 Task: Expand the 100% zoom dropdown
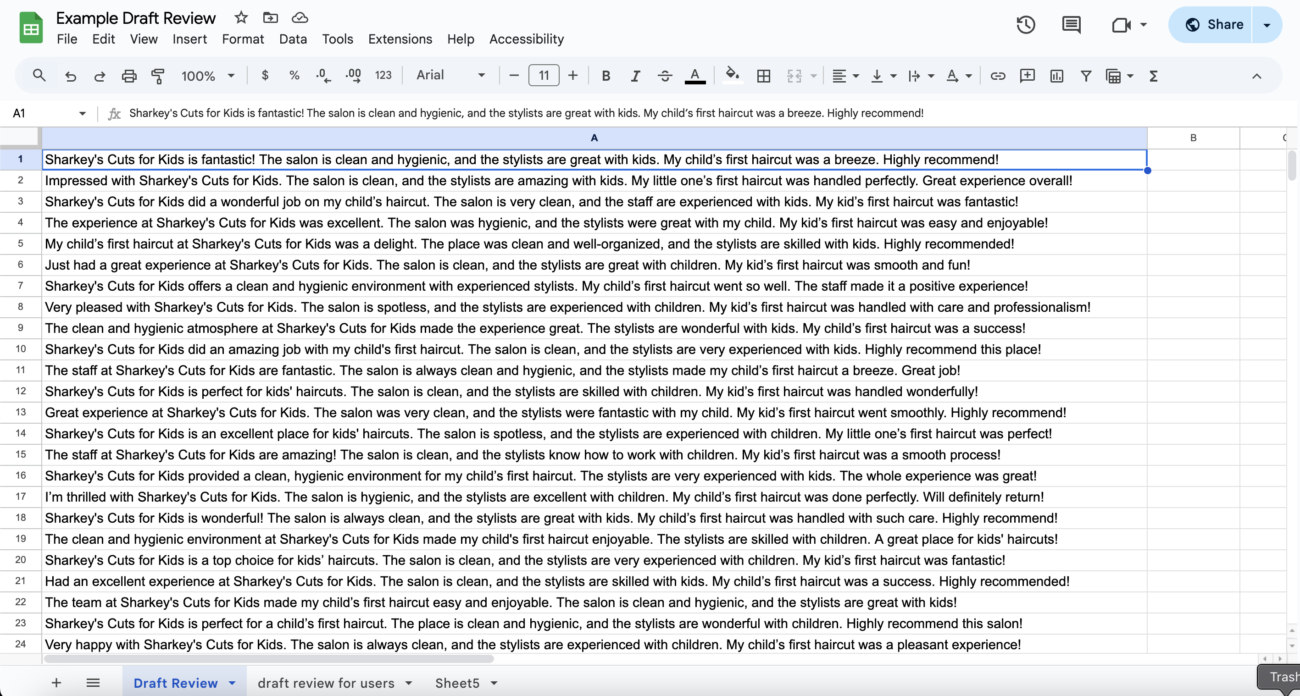[x=208, y=76]
